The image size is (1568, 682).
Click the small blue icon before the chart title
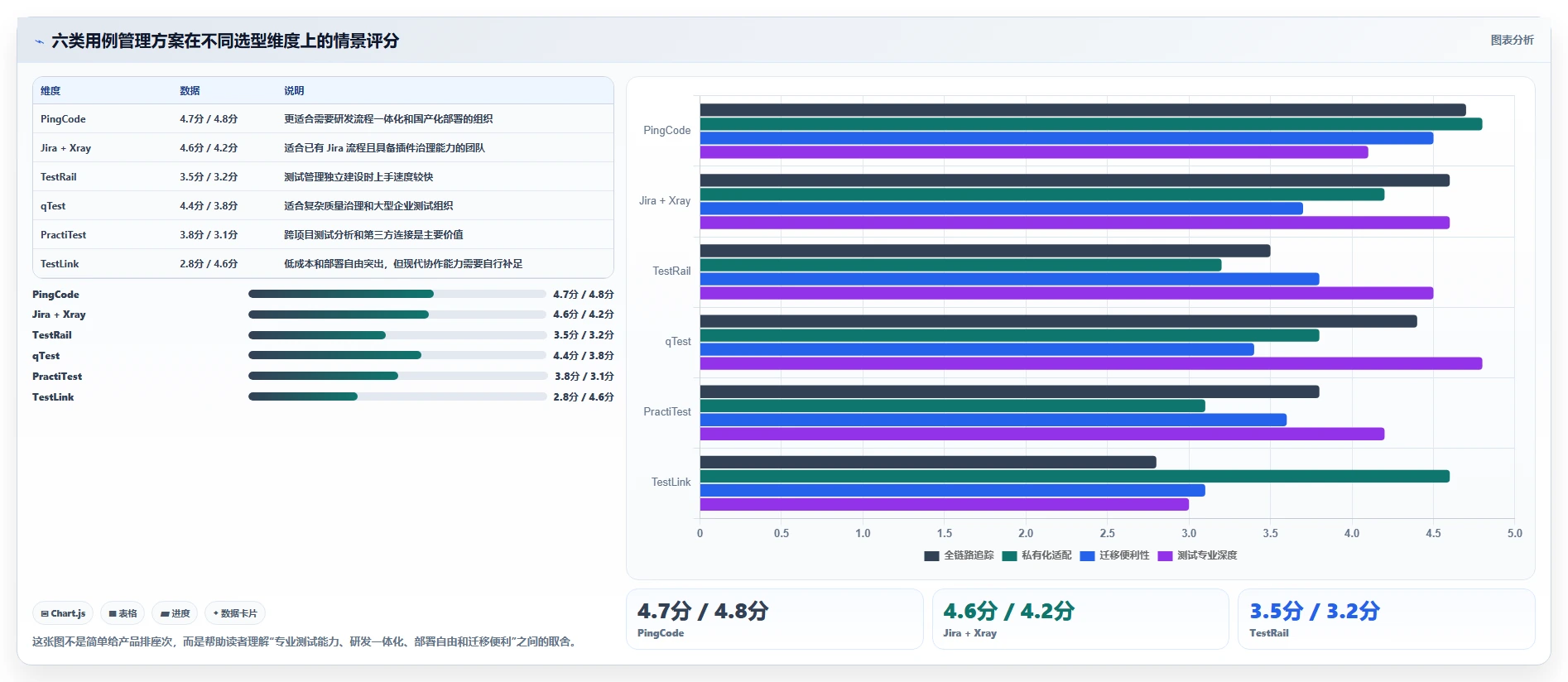tap(39, 41)
